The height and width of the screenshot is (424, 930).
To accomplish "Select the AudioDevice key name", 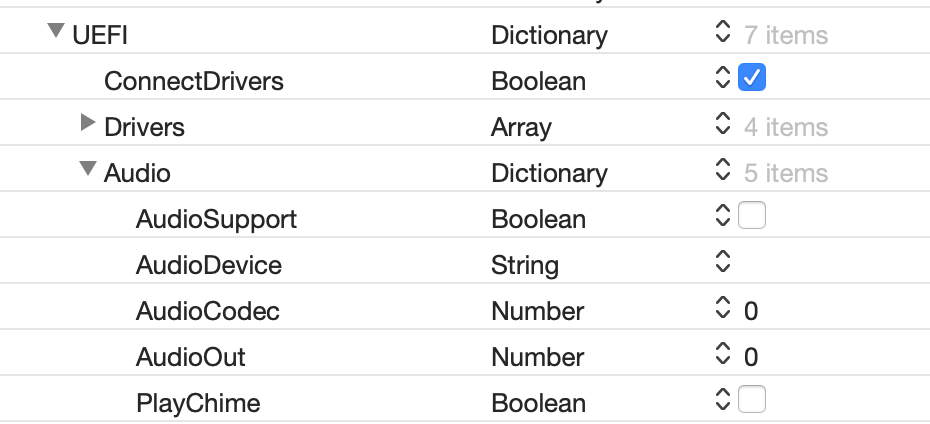I will 209,265.
